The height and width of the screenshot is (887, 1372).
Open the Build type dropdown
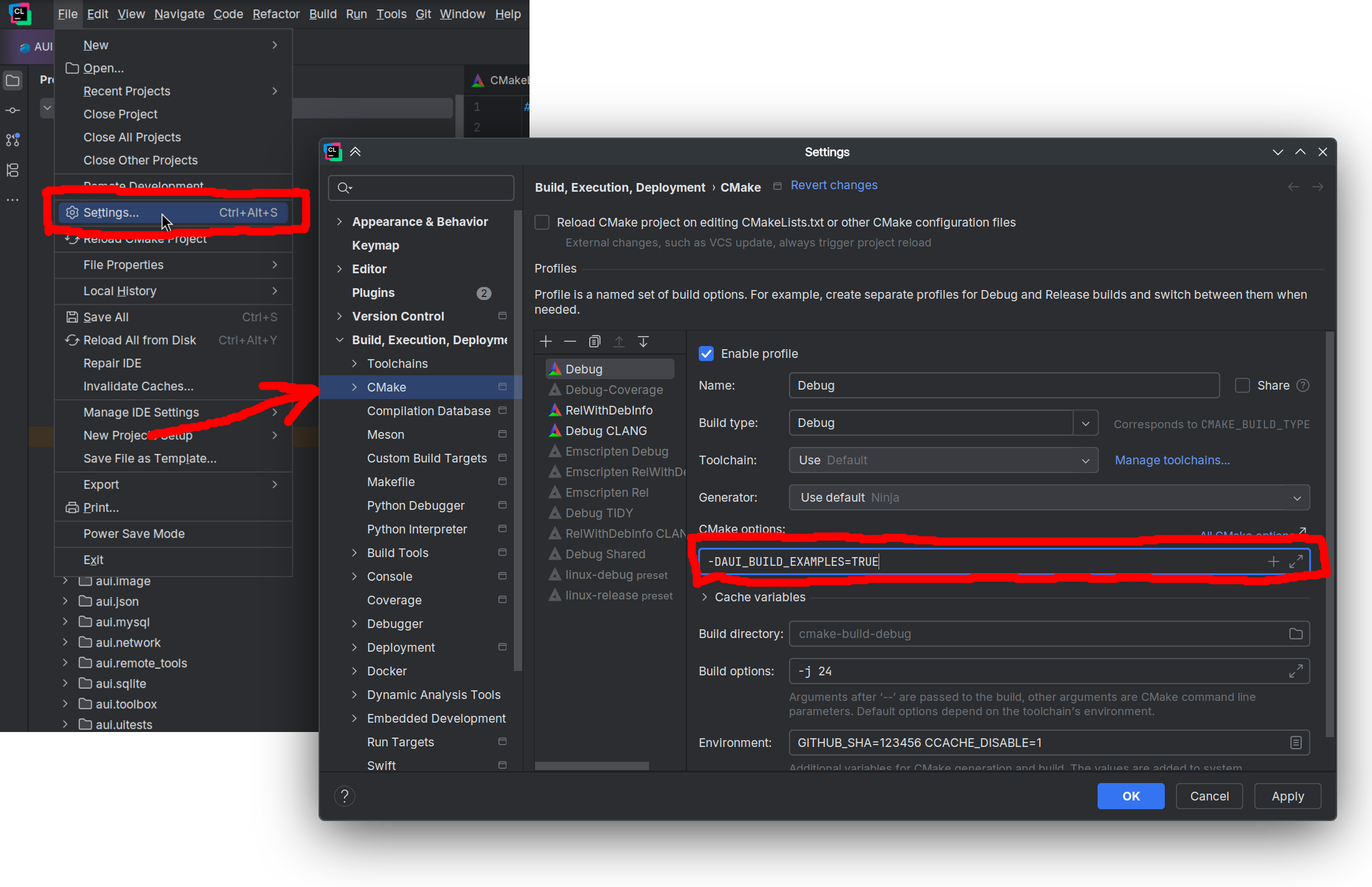coord(1086,423)
